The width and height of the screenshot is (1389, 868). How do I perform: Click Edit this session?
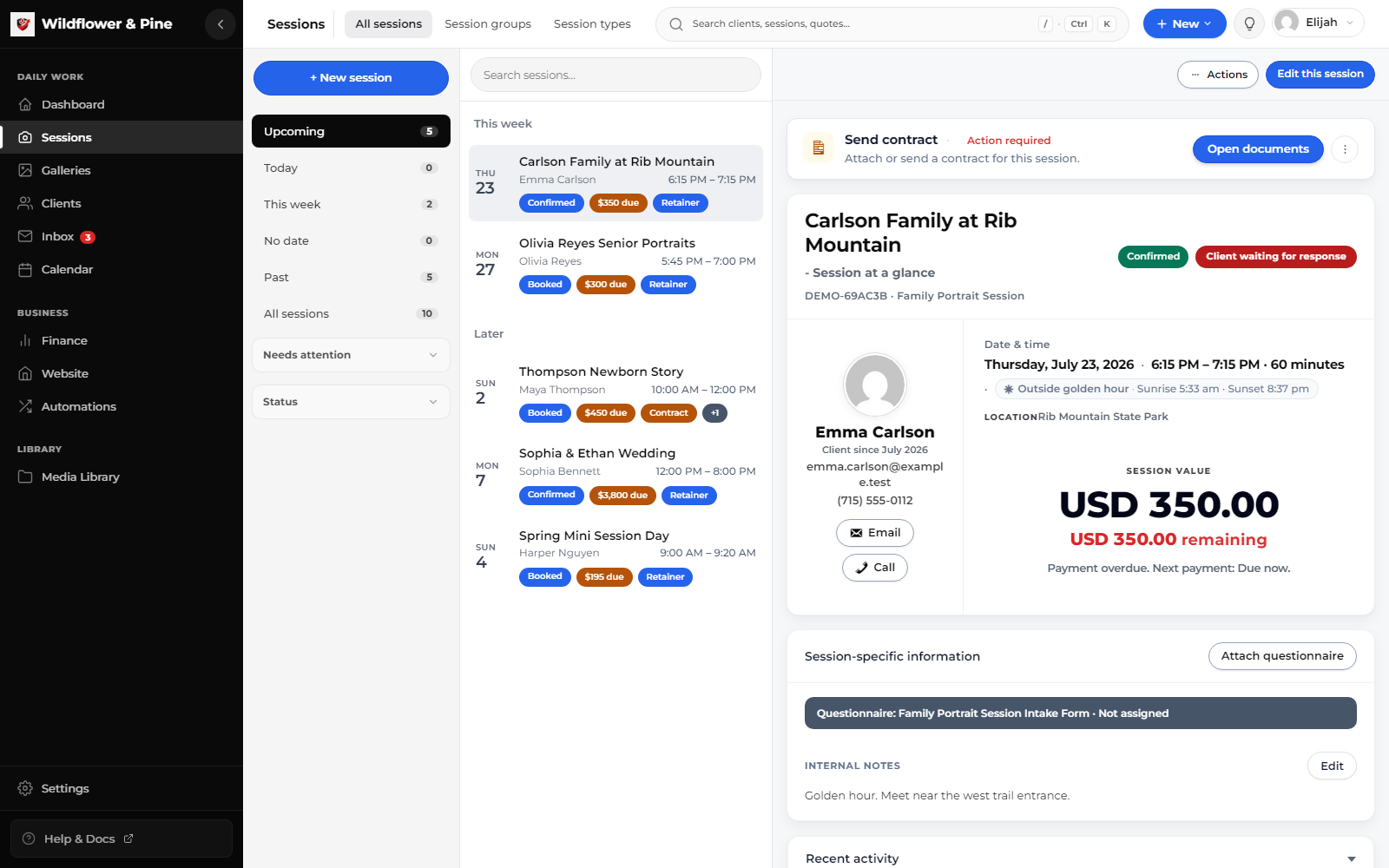coord(1320,75)
